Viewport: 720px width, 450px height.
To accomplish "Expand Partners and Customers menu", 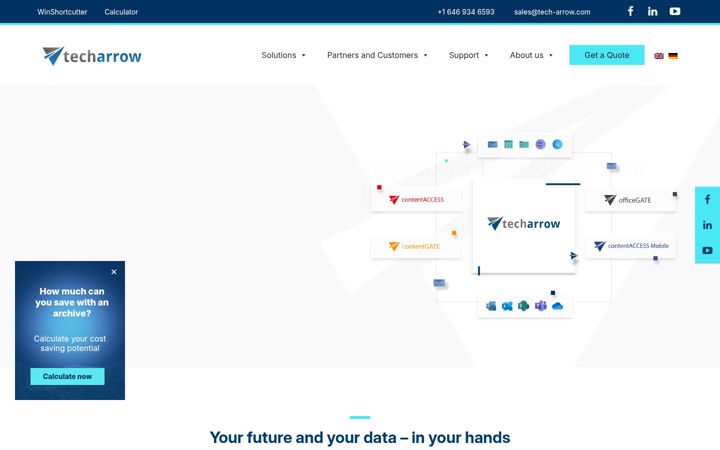I will coord(377,55).
